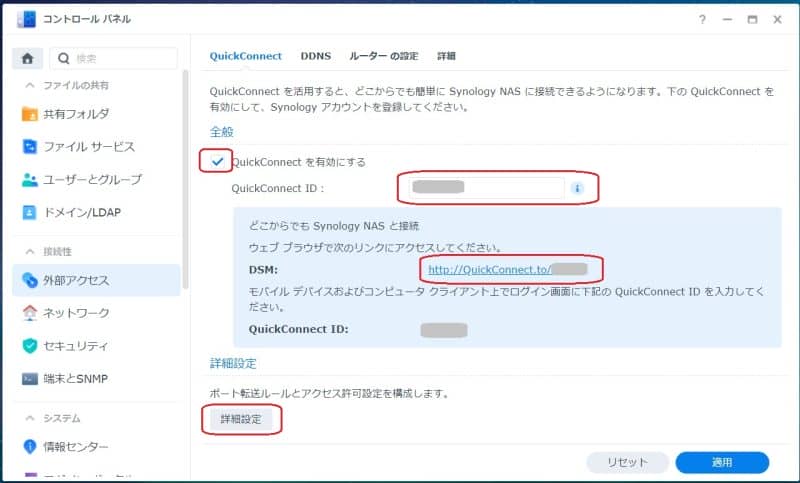This screenshot has height=483, width=800.
Task: Click the ユーザーとグループ icon
Action: [x=30, y=180]
